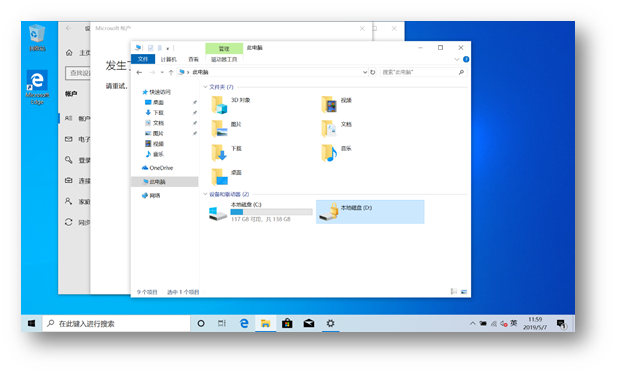This screenshot has width=617, height=374.
Task: Click home icon in Settings window
Action: click(69, 52)
